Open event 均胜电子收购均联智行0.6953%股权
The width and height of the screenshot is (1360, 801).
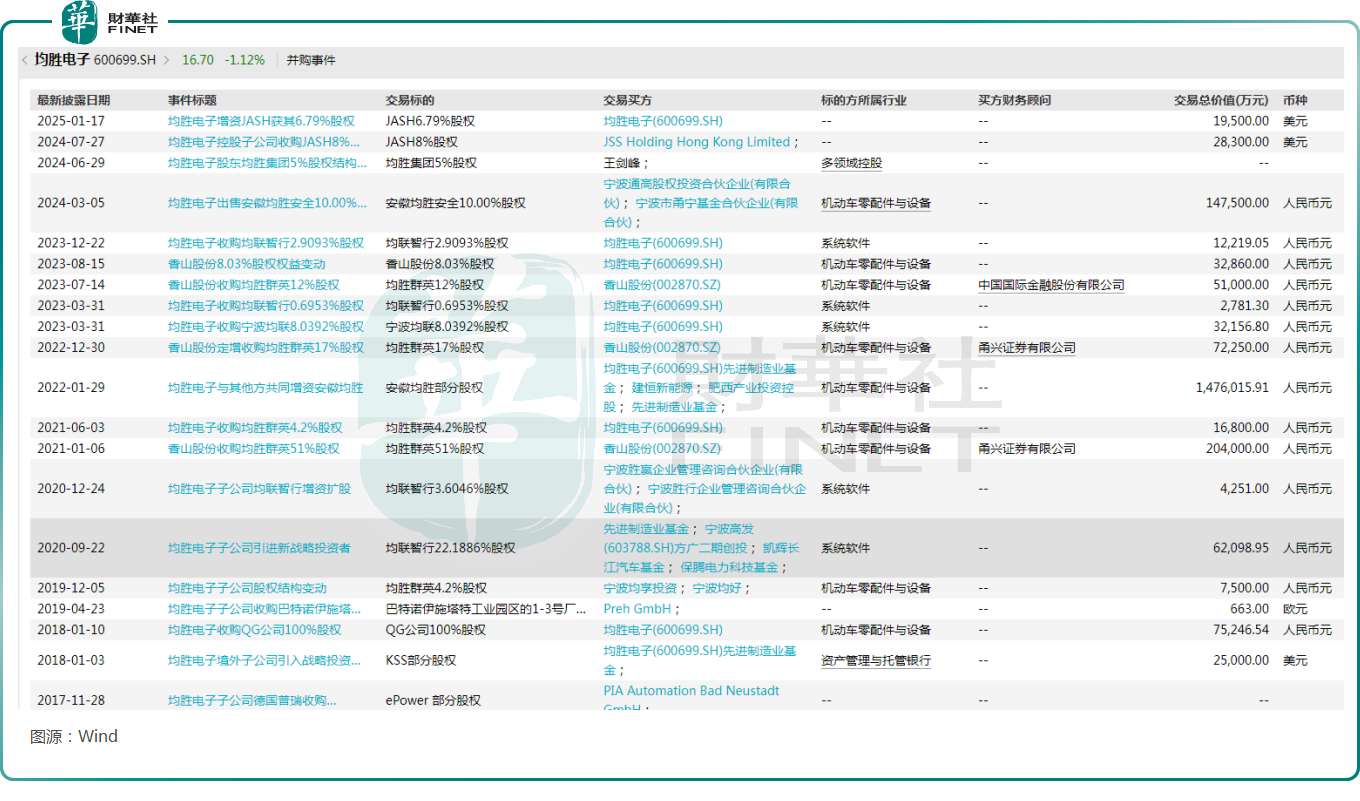(x=266, y=306)
